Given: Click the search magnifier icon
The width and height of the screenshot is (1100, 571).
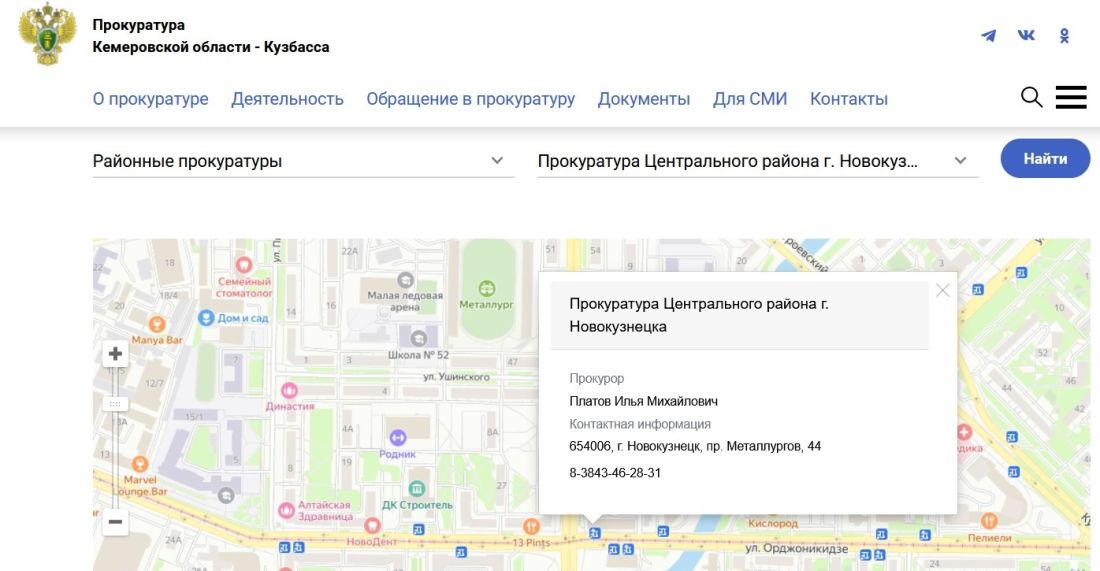Looking at the screenshot, I should click(1031, 97).
